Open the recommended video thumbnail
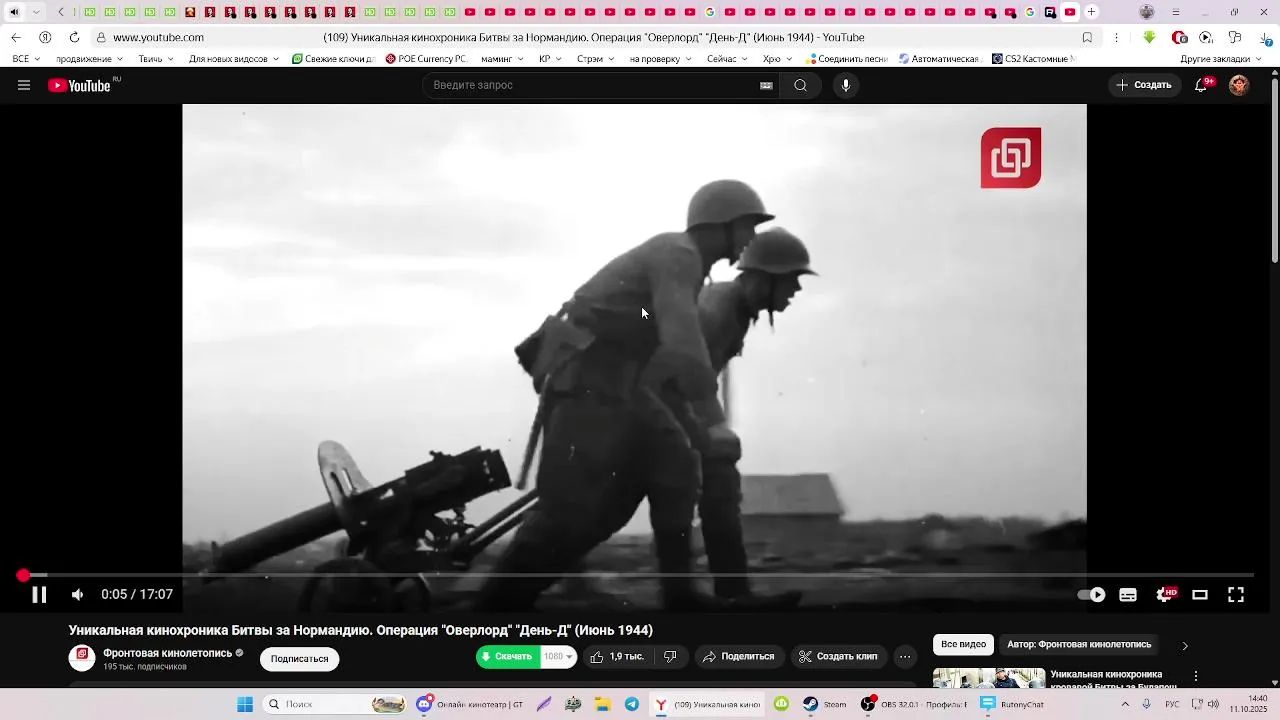The width and height of the screenshot is (1280, 720). (989, 678)
